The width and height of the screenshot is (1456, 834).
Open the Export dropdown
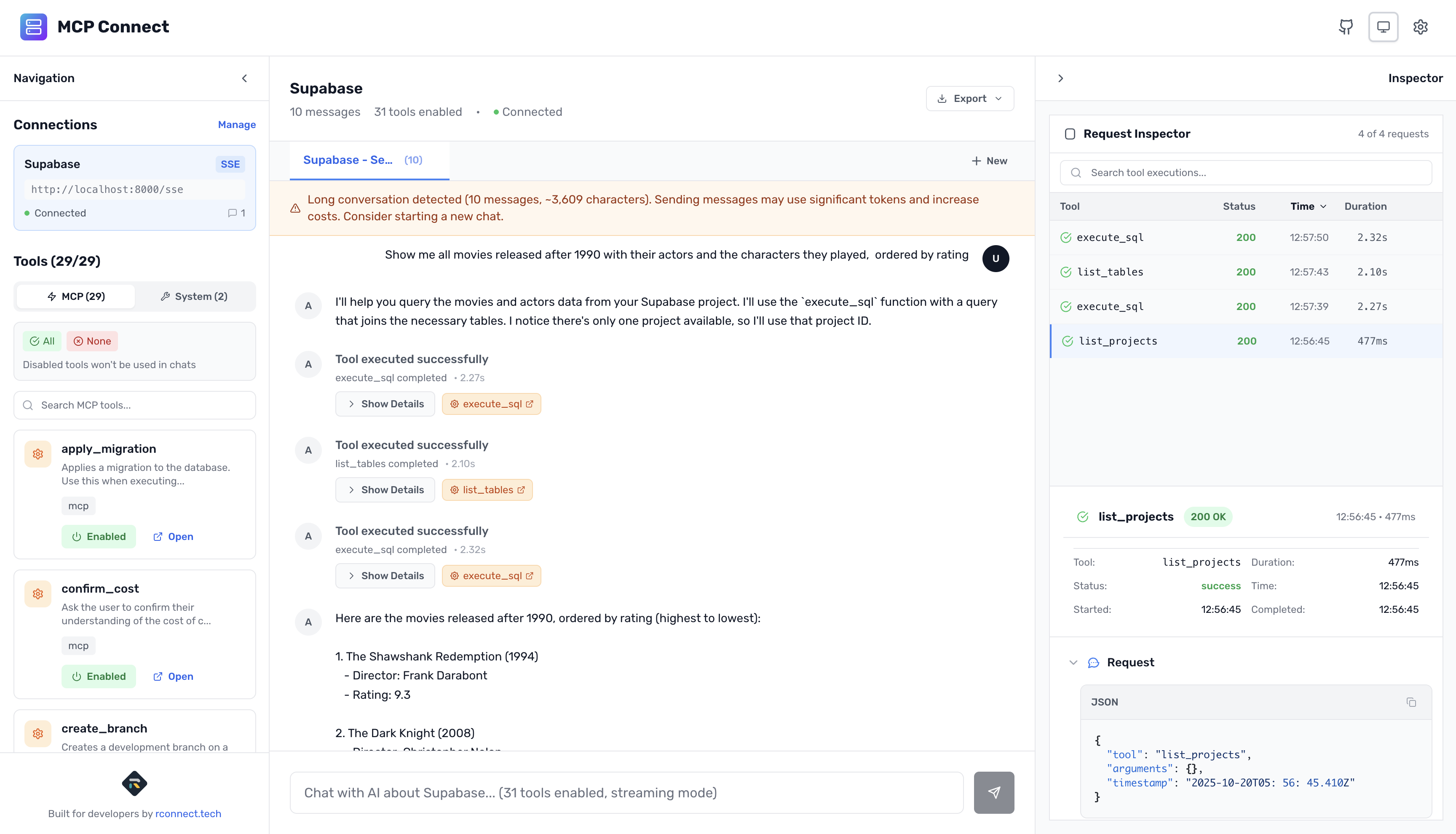click(x=969, y=98)
